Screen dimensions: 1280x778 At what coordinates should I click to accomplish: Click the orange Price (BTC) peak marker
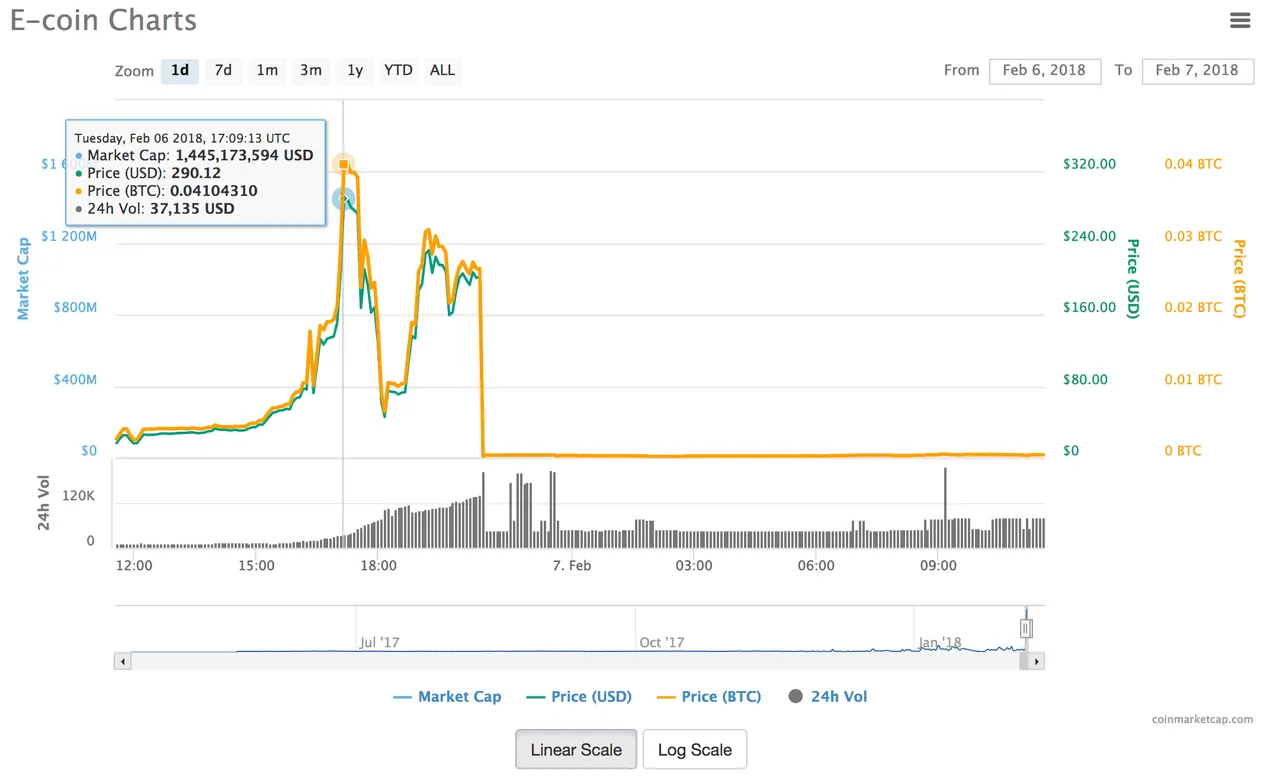[344, 164]
